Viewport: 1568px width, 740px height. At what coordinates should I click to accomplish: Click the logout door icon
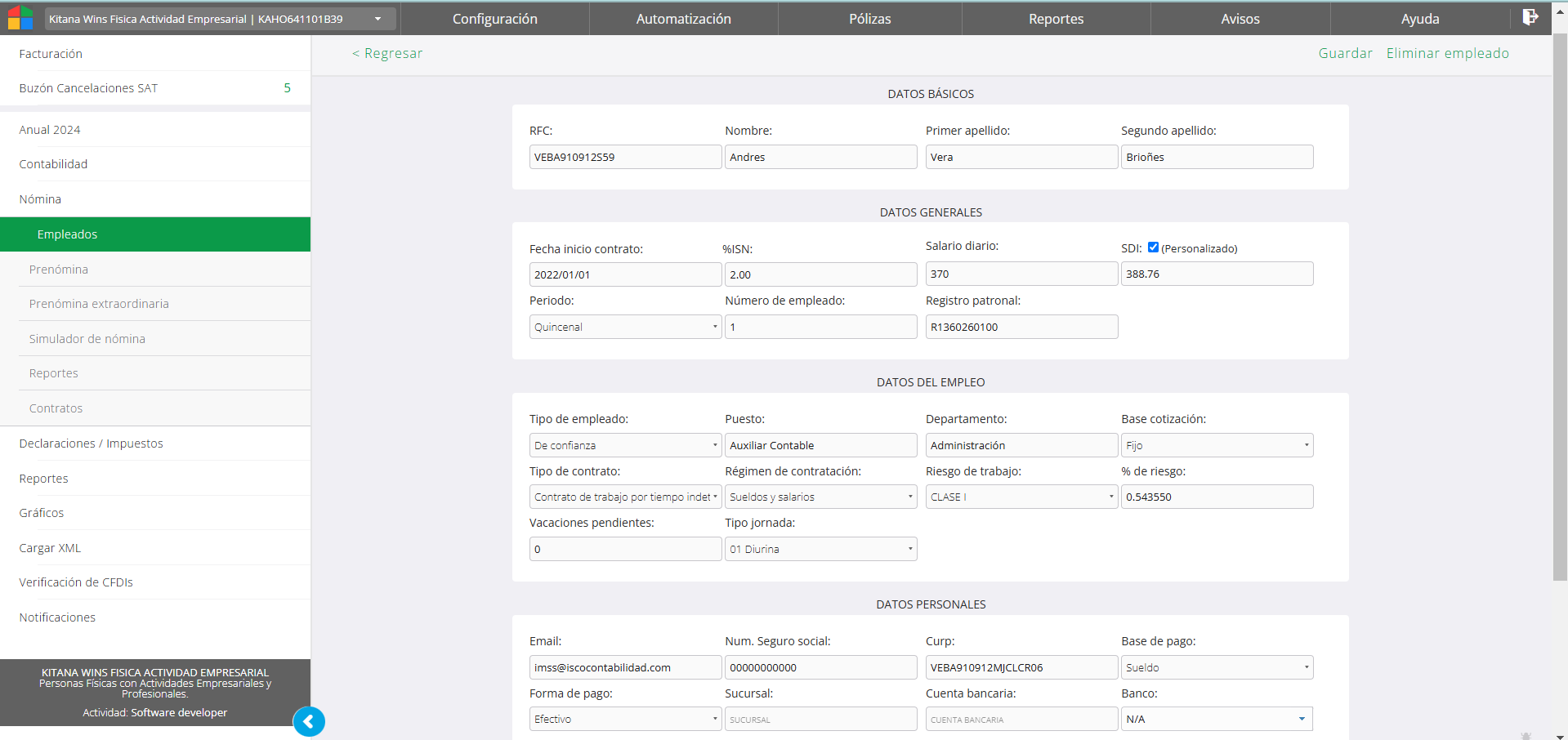point(1530,17)
